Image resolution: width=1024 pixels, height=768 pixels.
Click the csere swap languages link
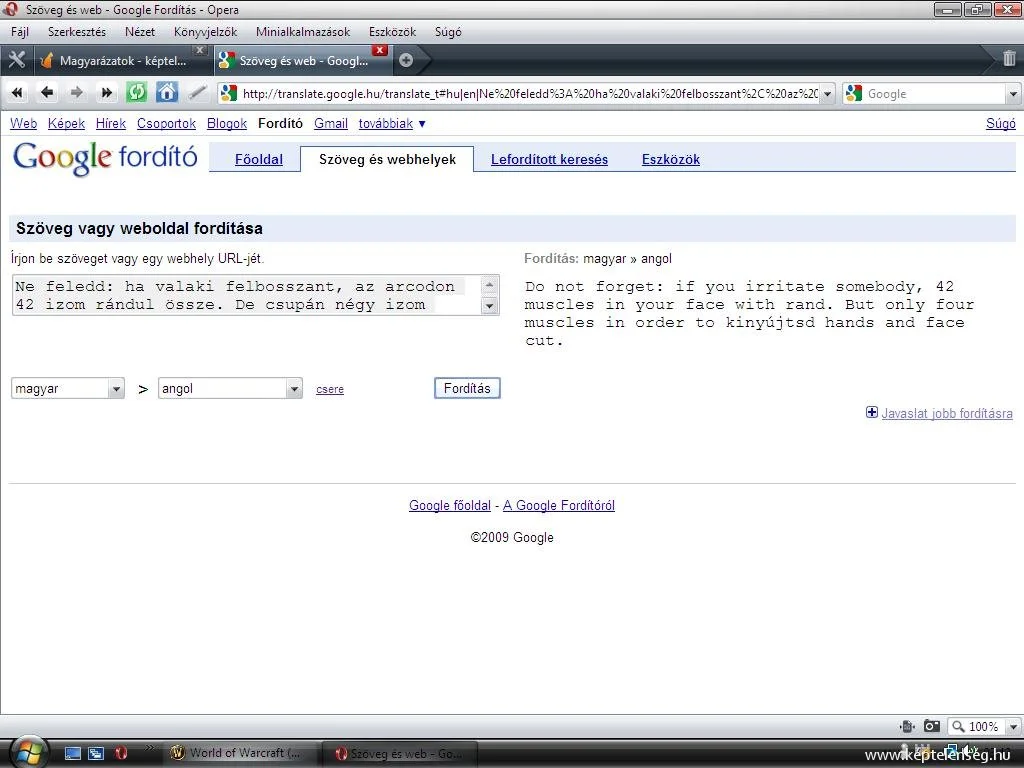click(330, 390)
